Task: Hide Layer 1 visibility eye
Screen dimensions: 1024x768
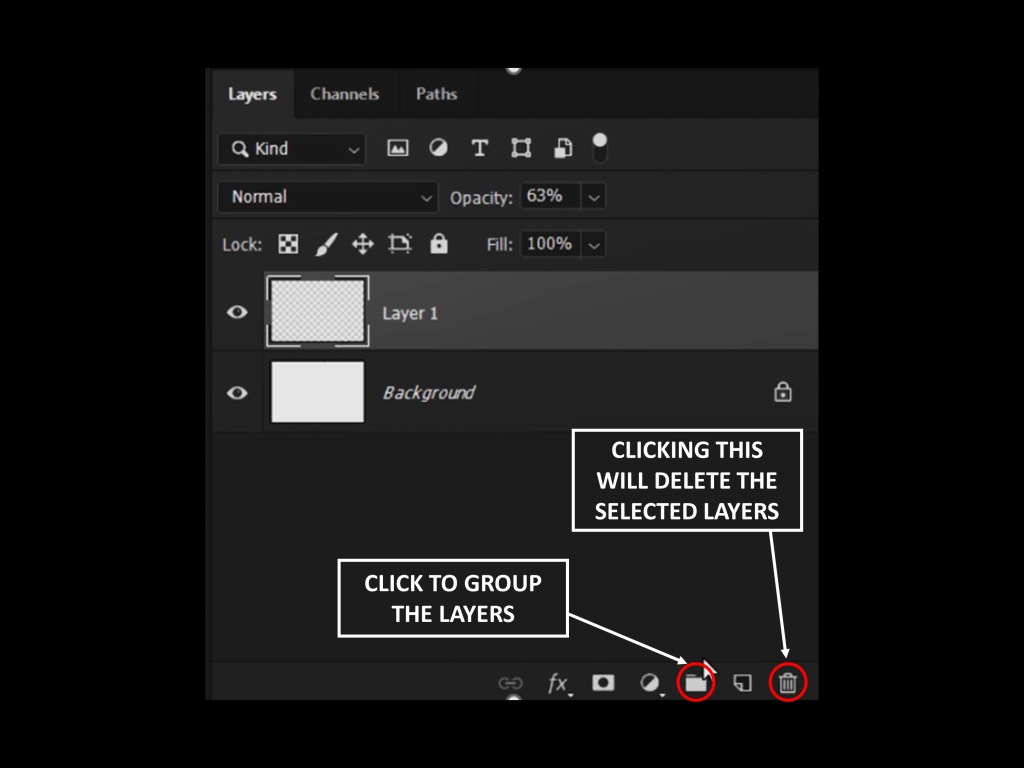Action: tap(237, 312)
